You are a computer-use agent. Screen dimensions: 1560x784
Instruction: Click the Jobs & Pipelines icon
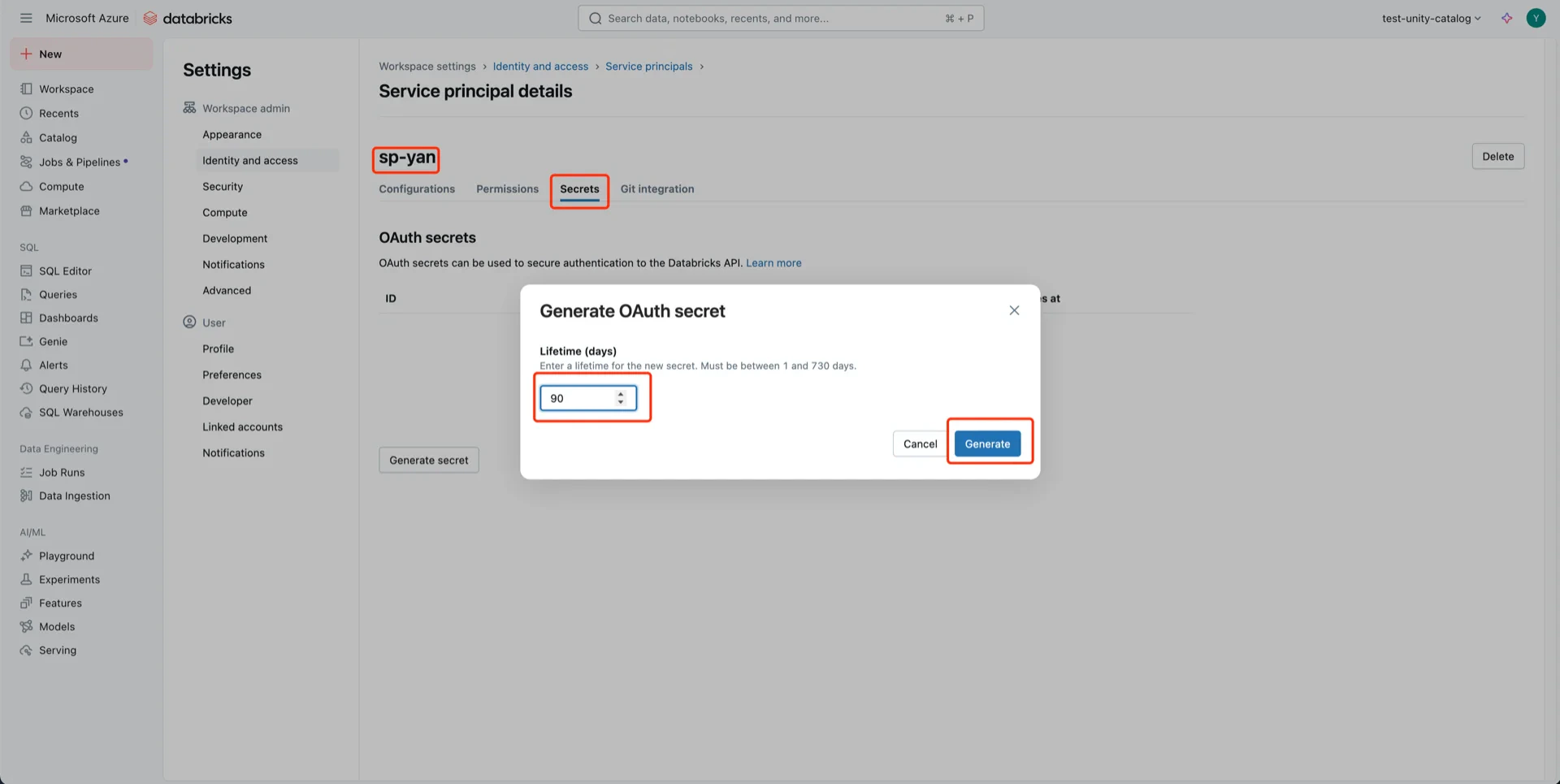27,162
